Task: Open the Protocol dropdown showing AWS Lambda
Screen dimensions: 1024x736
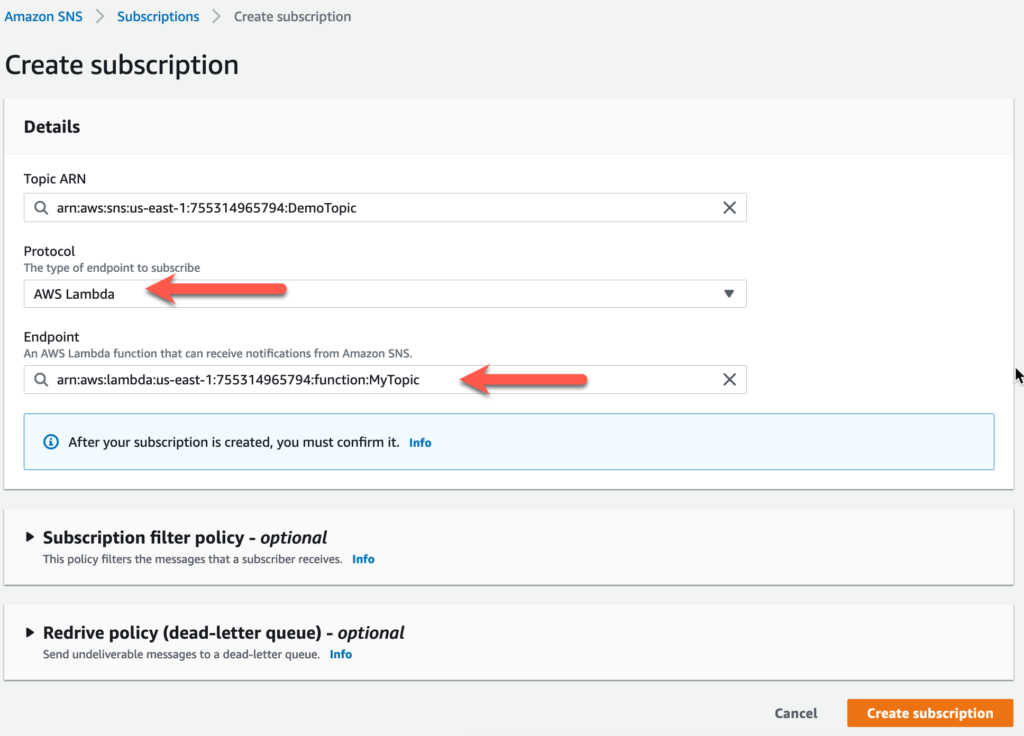Action: 385,294
